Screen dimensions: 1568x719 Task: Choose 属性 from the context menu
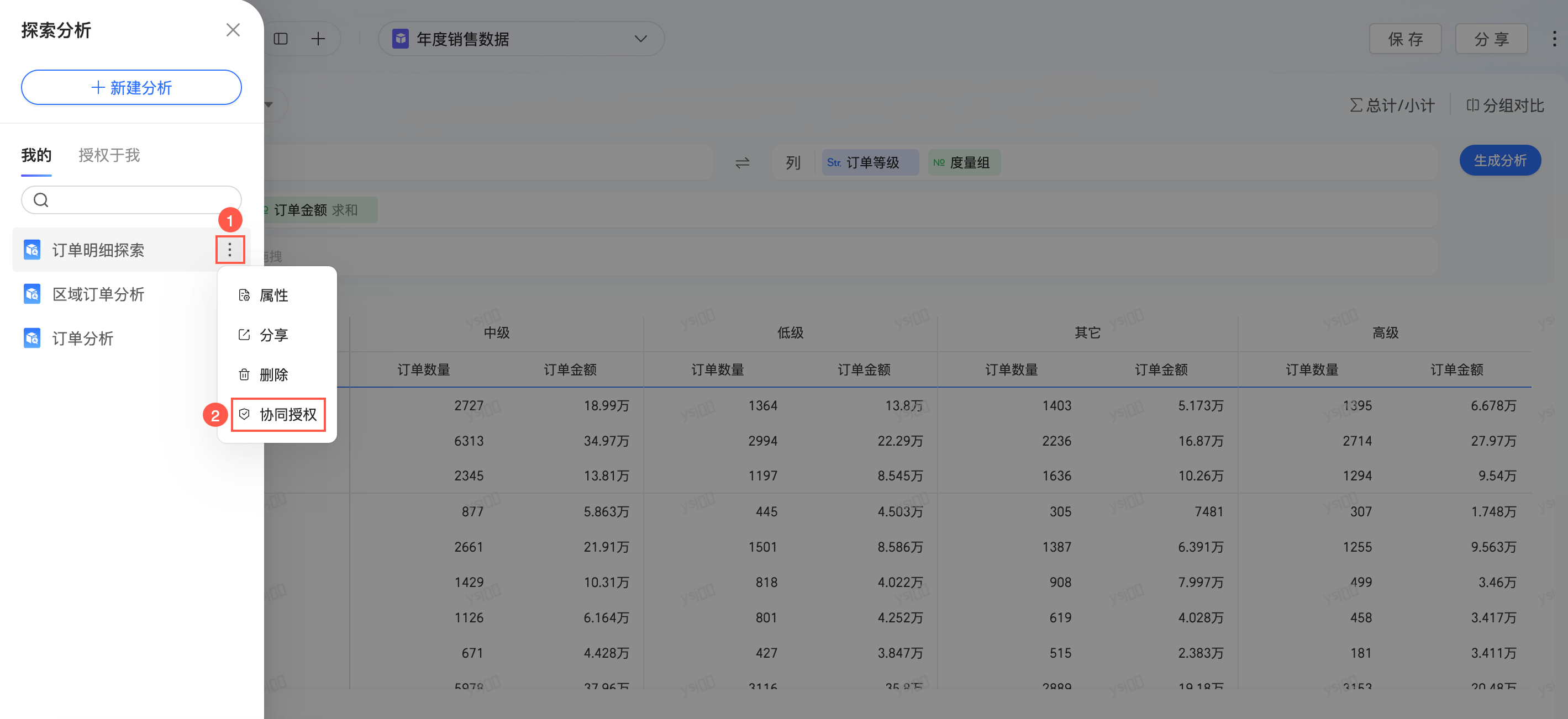273,295
